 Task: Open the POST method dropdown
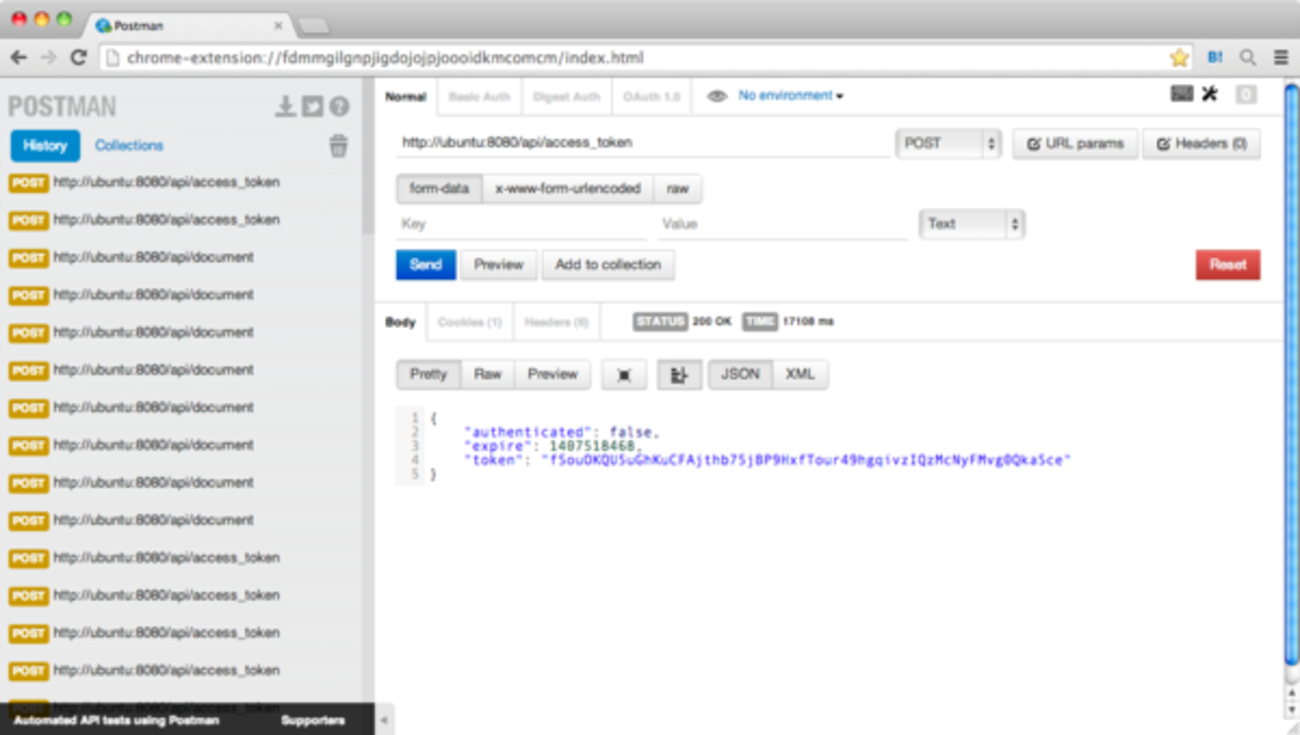pyautogui.click(x=948, y=143)
